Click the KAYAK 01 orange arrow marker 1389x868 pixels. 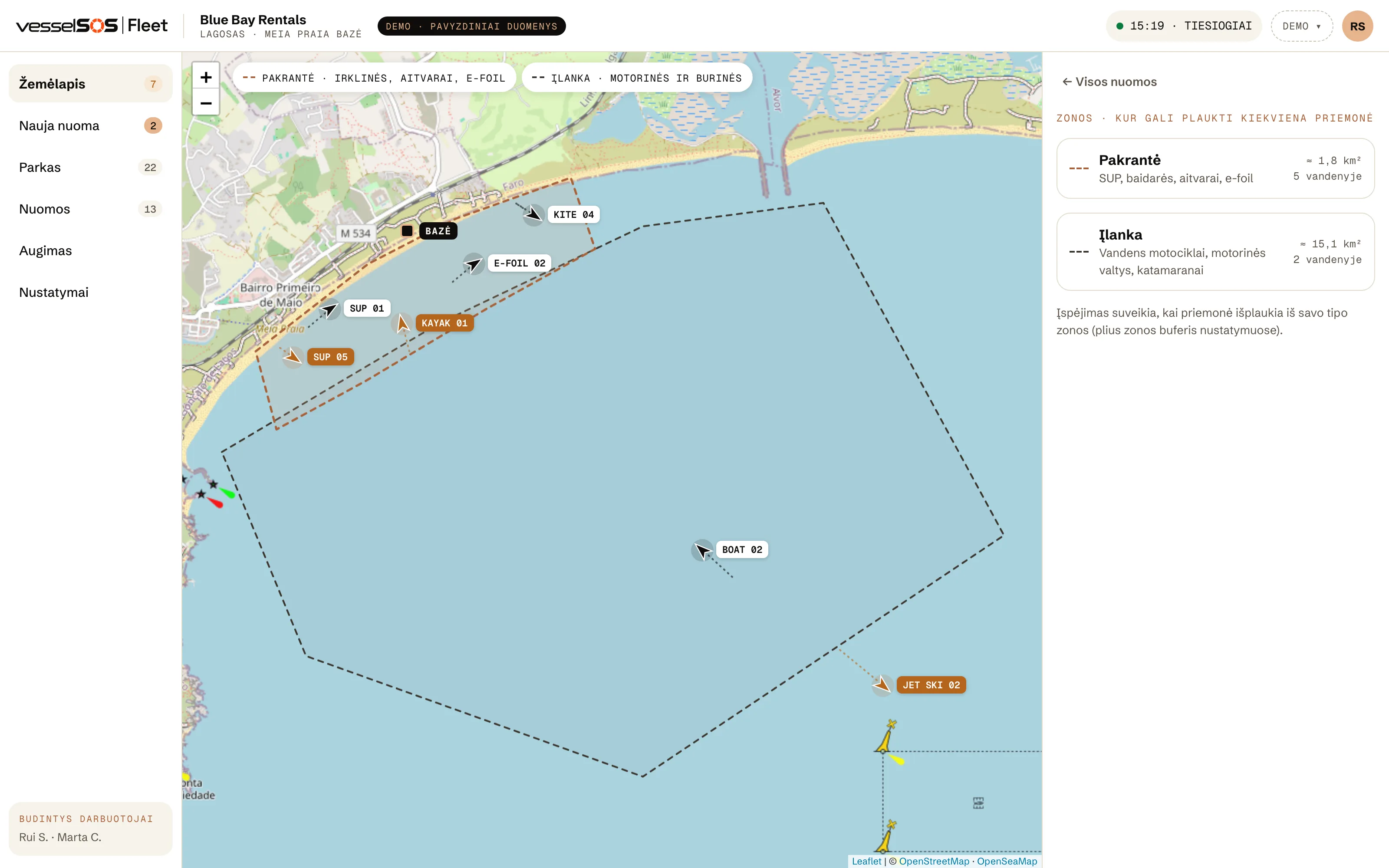point(402,323)
